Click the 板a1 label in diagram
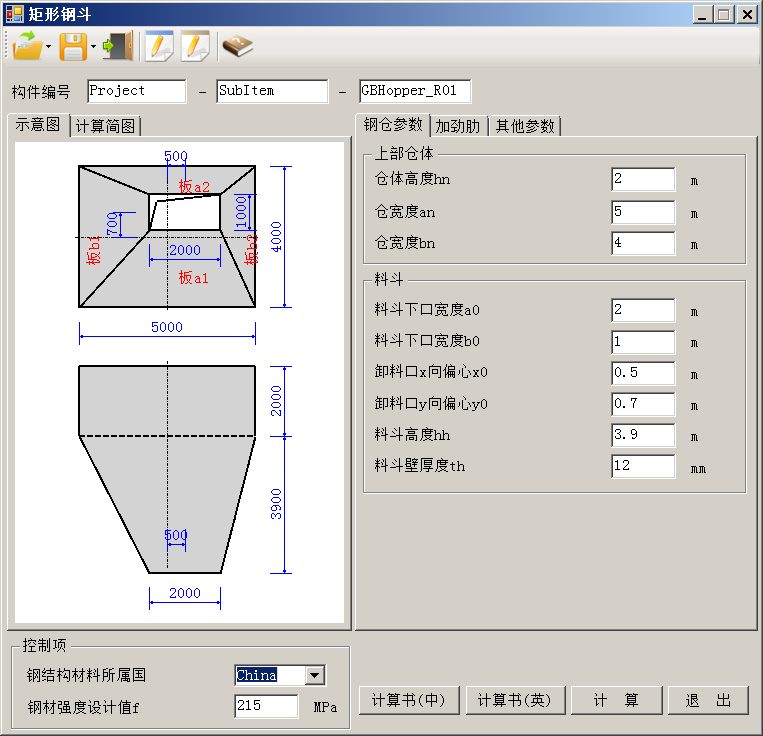The image size is (763, 736). [x=193, y=278]
